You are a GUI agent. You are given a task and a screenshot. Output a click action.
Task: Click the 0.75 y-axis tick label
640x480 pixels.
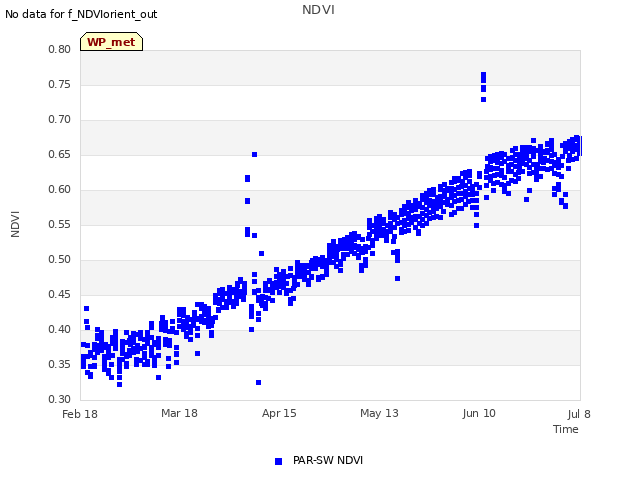pyautogui.click(x=59, y=84)
